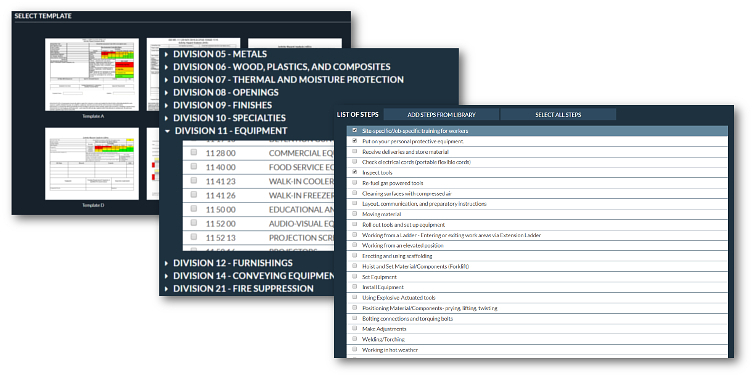This screenshot has width=753, height=377.
Task: Click 'Using Explosive Actuated tools' text
Action: pyautogui.click(x=399, y=298)
